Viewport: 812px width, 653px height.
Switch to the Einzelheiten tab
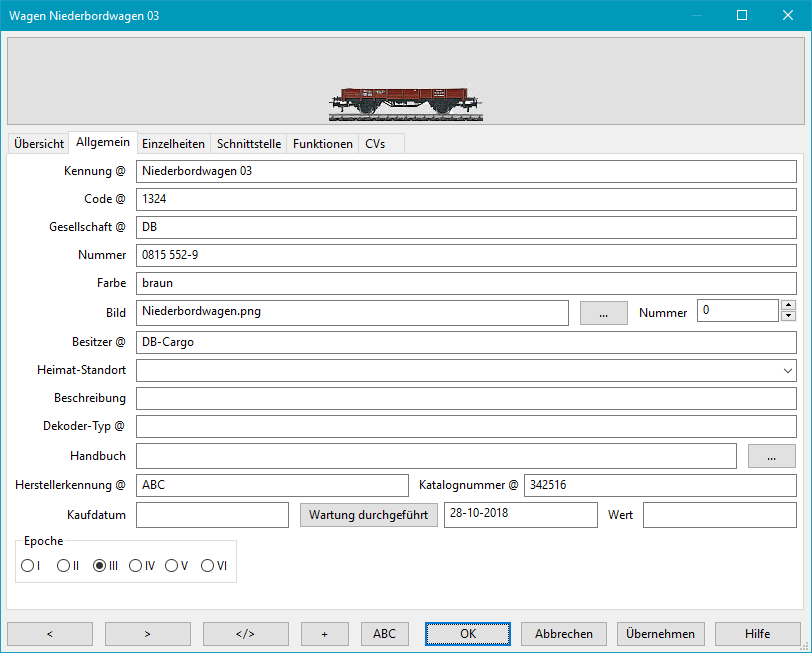pyautogui.click(x=173, y=144)
